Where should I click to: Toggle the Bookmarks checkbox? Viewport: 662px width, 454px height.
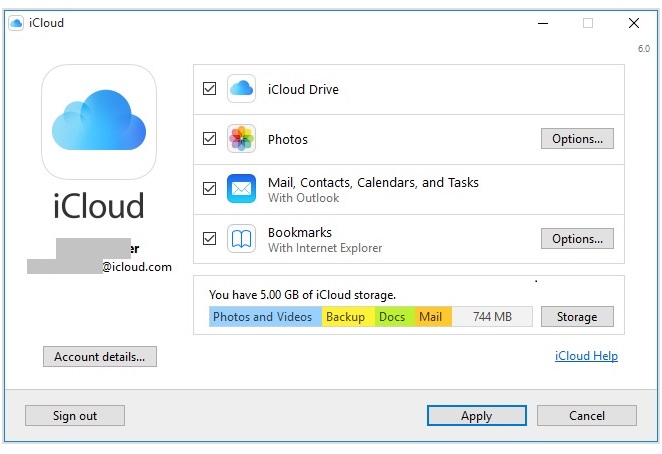(209, 239)
